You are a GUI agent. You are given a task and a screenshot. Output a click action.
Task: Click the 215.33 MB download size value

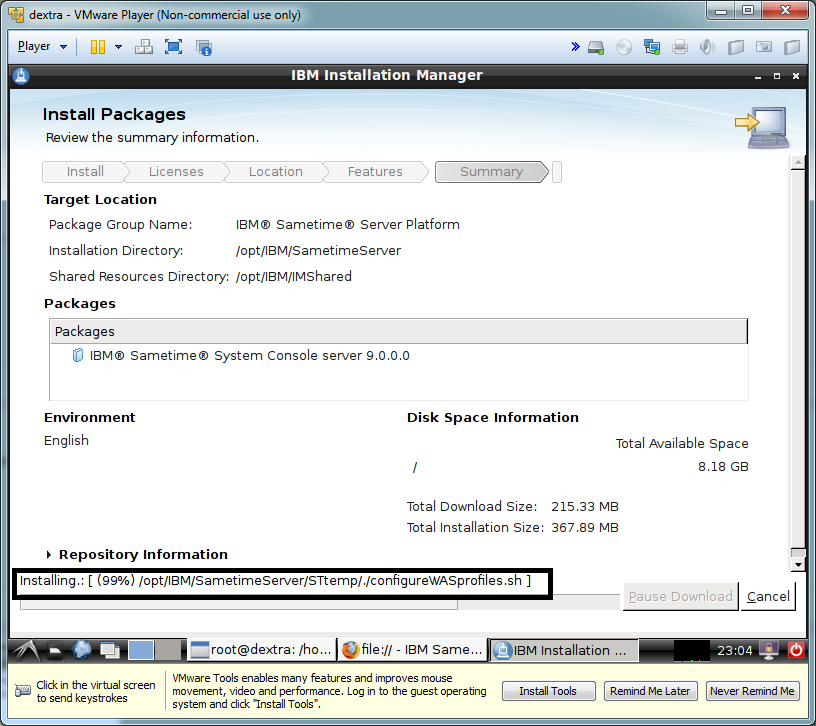click(584, 507)
